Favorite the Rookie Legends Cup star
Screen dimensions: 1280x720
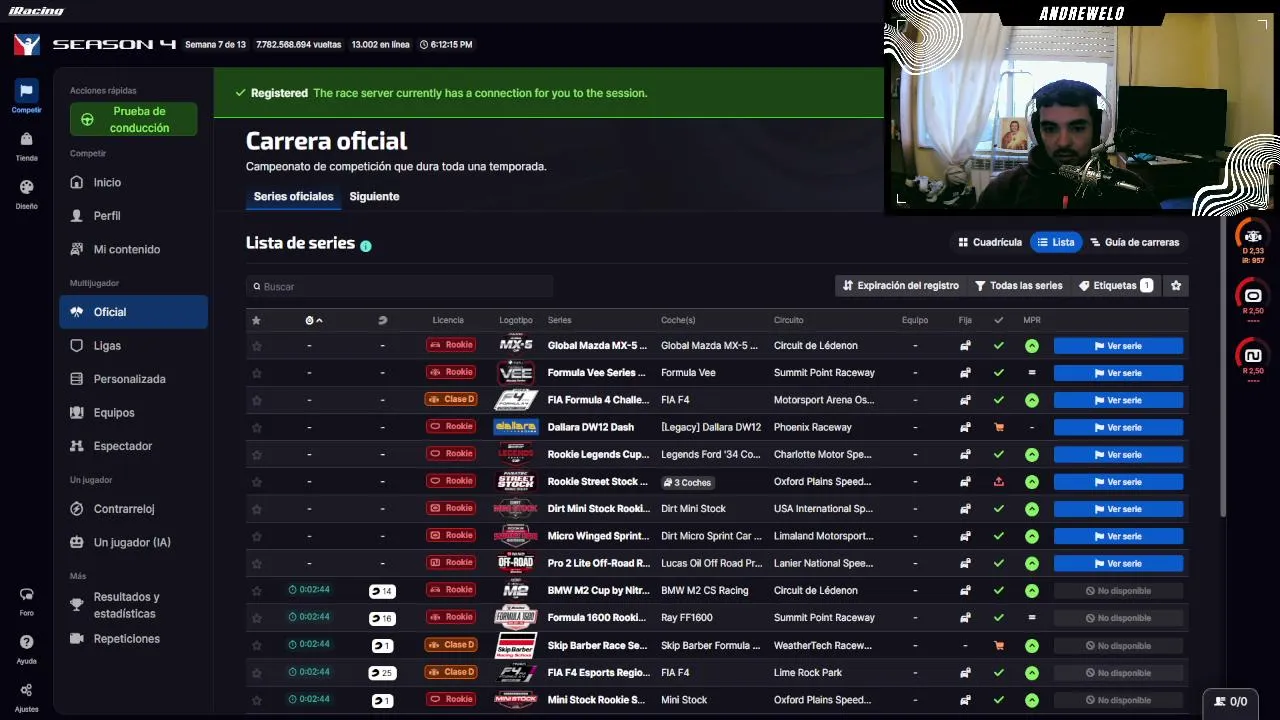(x=256, y=454)
